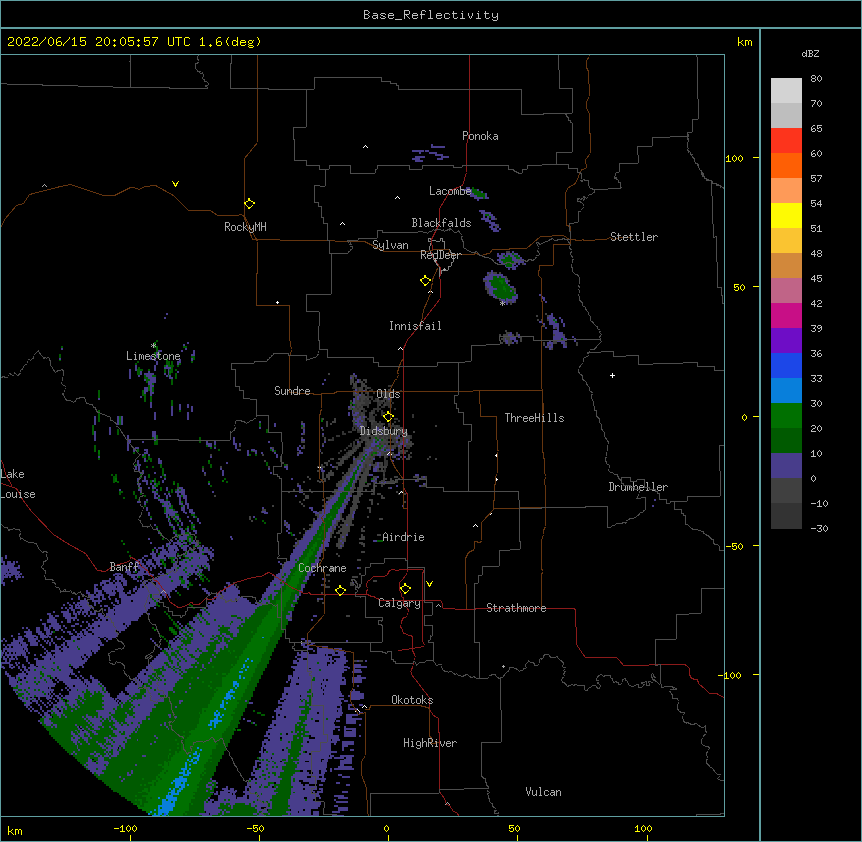The height and width of the screenshot is (842, 862).
Task: Click the dBZ legend heading
Action: pos(810,54)
